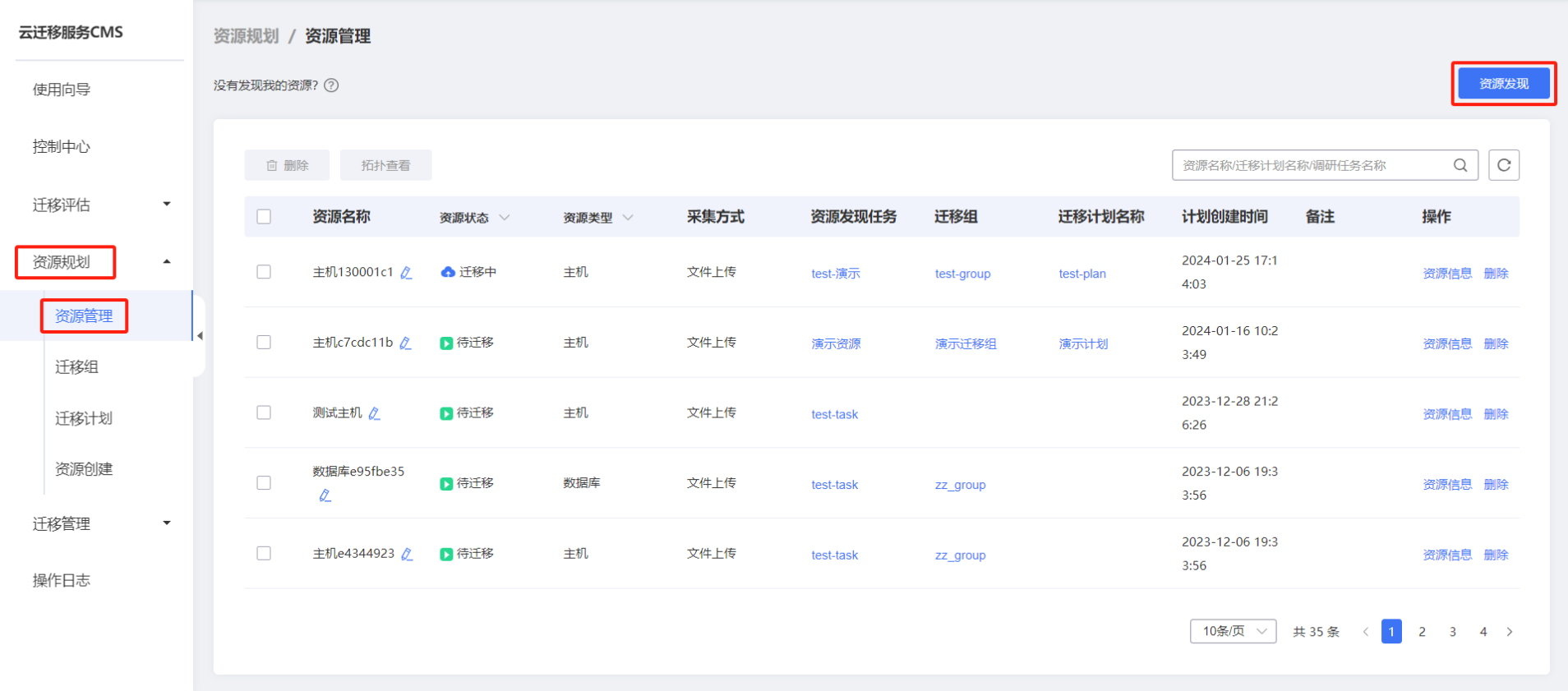Viewport: 1568px width, 691px height.
Task: Delete row 主机c7cdc11b via 删除 link
Action: [x=1496, y=344]
